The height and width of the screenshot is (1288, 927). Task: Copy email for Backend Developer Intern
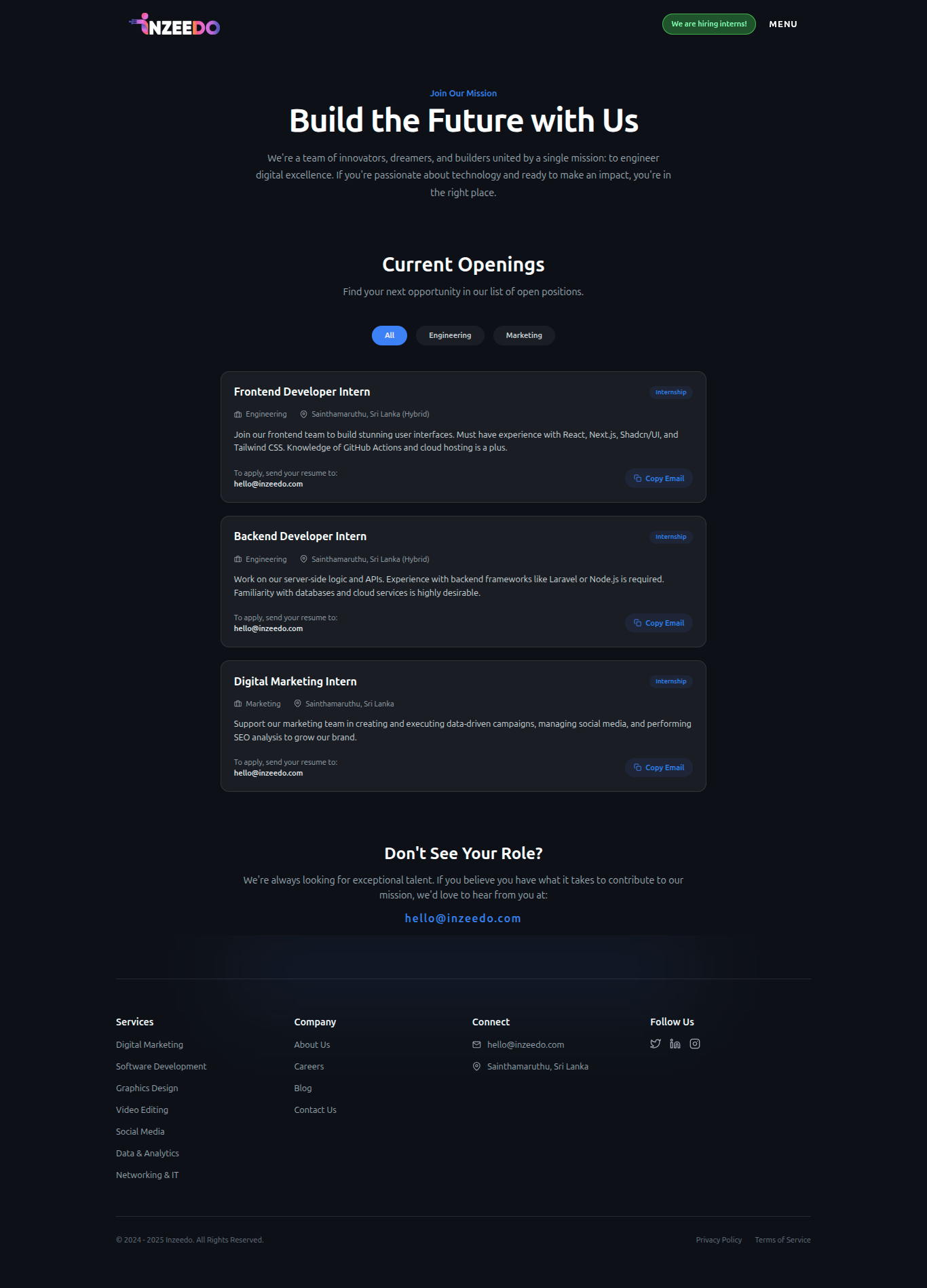658,623
